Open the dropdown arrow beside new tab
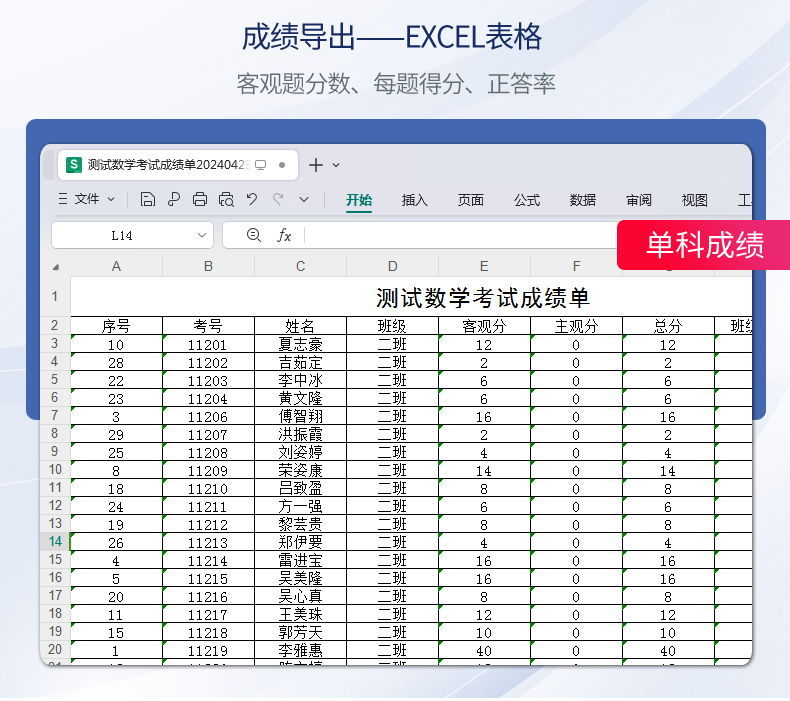The image size is (790, 701). point(336,164)
